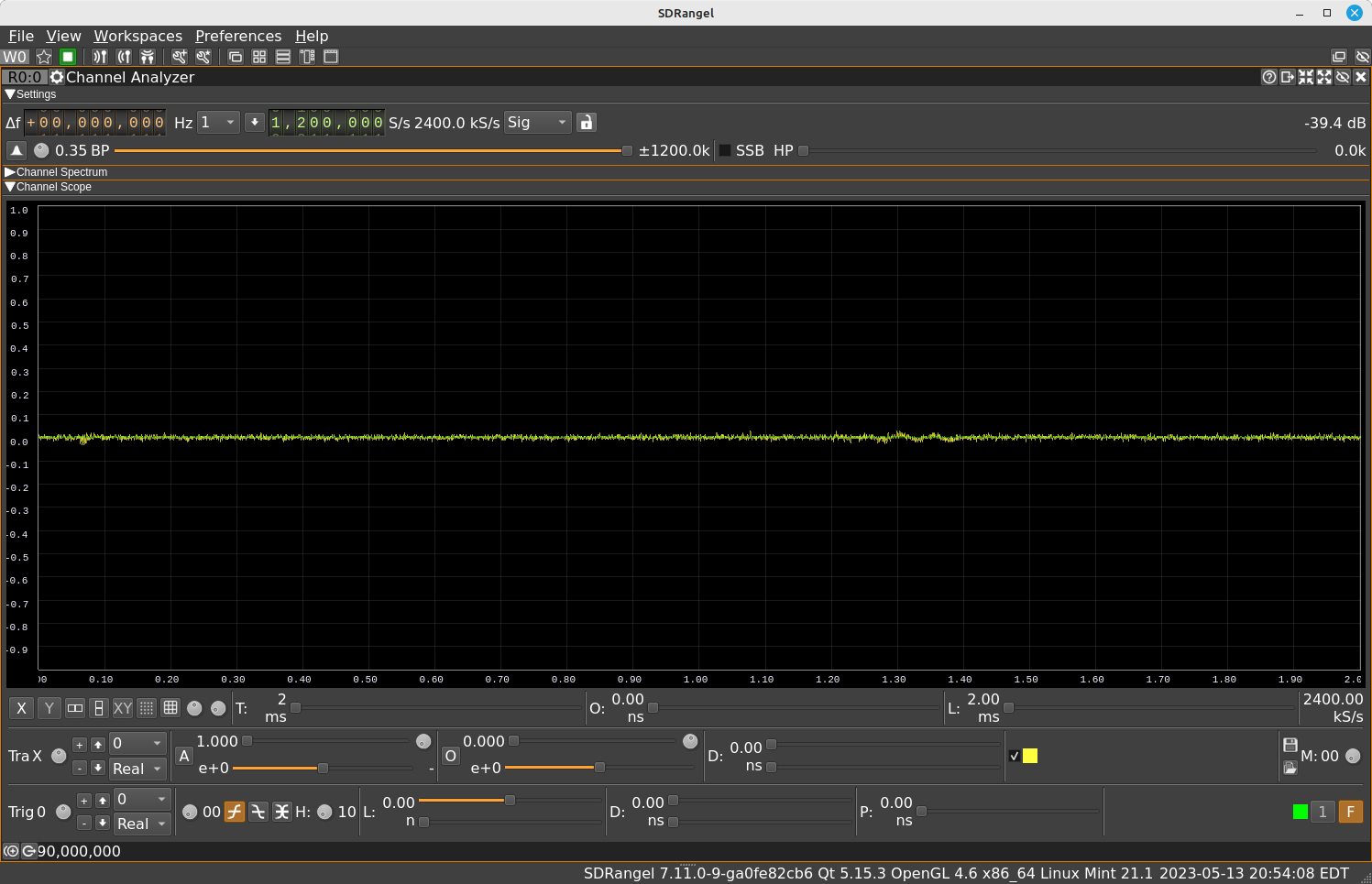Toggle the dotted fine grid display
The image size is (1372, 884).
coord(147,708)
